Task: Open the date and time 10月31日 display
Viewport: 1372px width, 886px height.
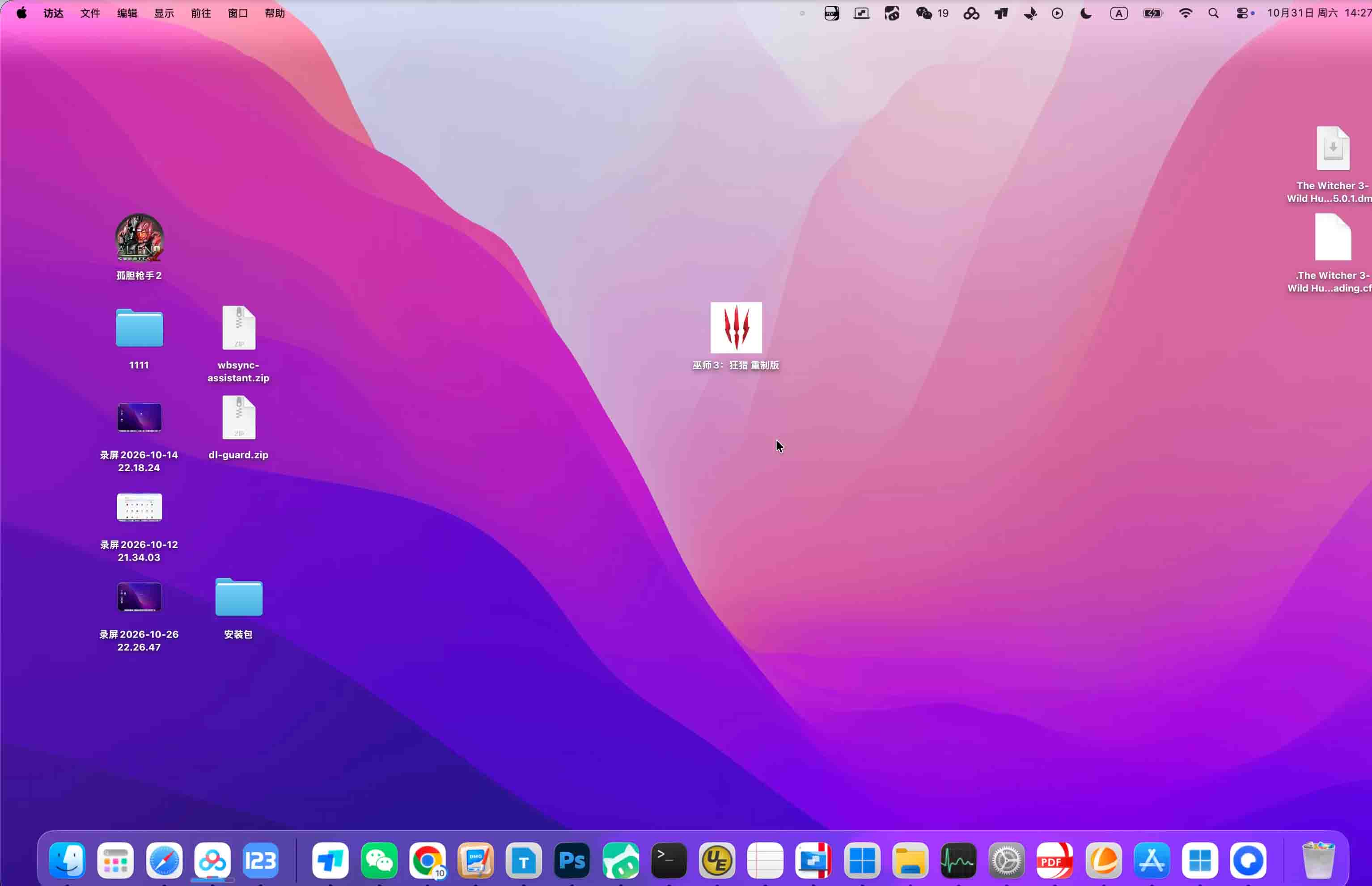Action: (1318, 13)
